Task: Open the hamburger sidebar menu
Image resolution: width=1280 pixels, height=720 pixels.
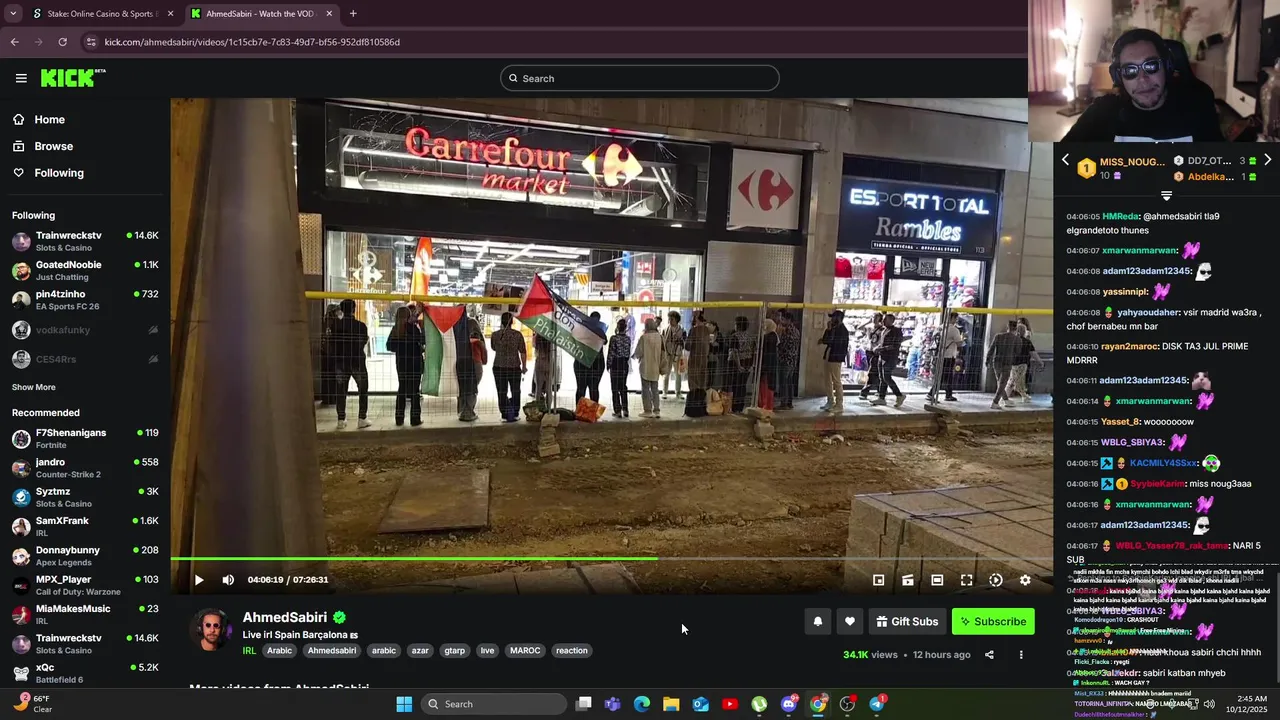Action: (x=21, y=78)
